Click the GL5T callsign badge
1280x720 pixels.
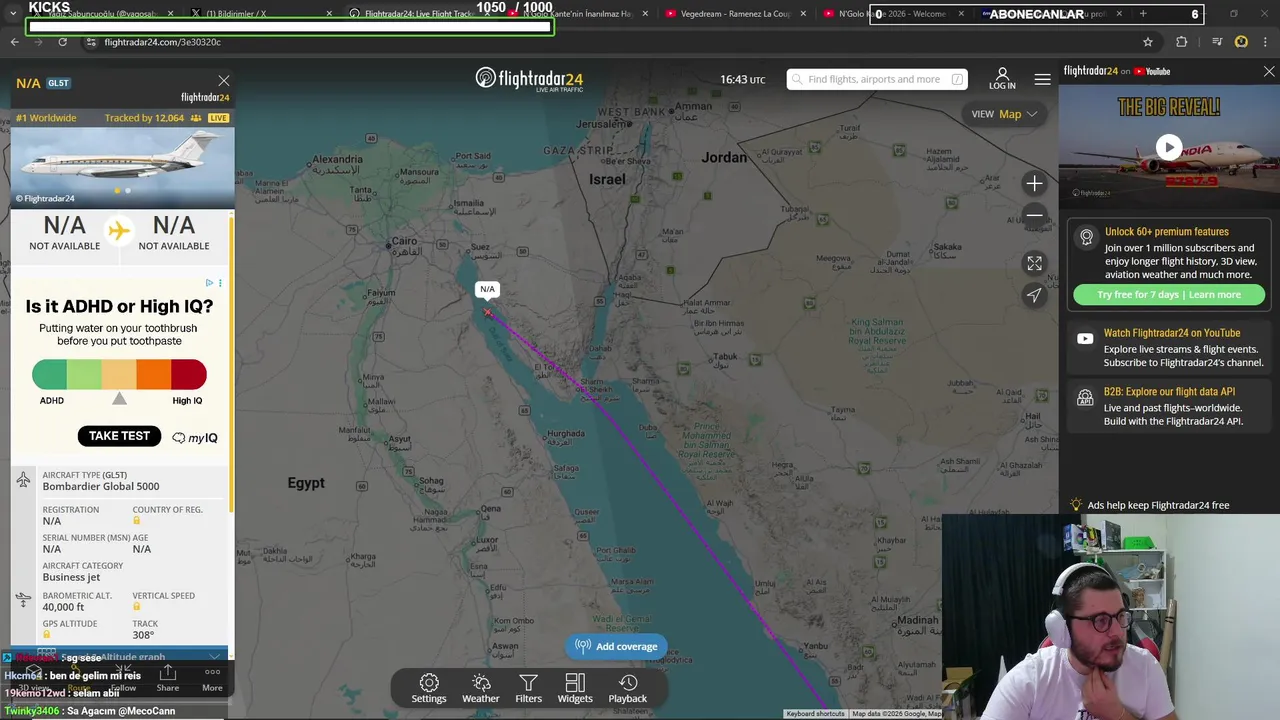(x=58, y=83)
